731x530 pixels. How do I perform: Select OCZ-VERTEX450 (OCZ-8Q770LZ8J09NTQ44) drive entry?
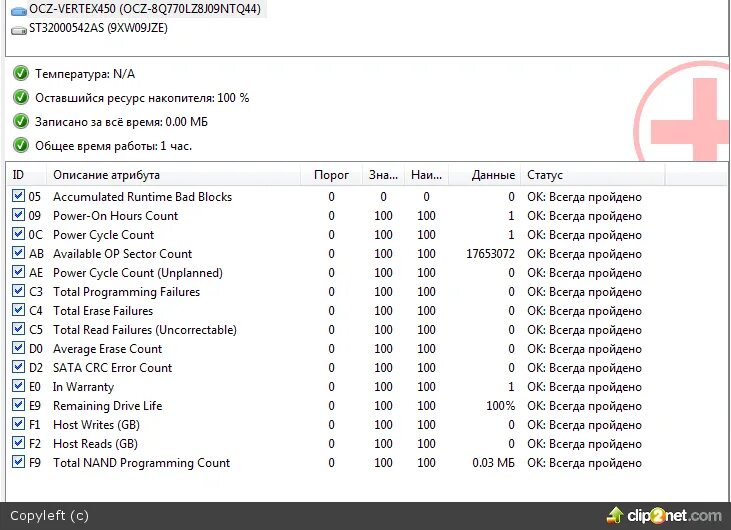pyautogui.click(x=145, y=9)
